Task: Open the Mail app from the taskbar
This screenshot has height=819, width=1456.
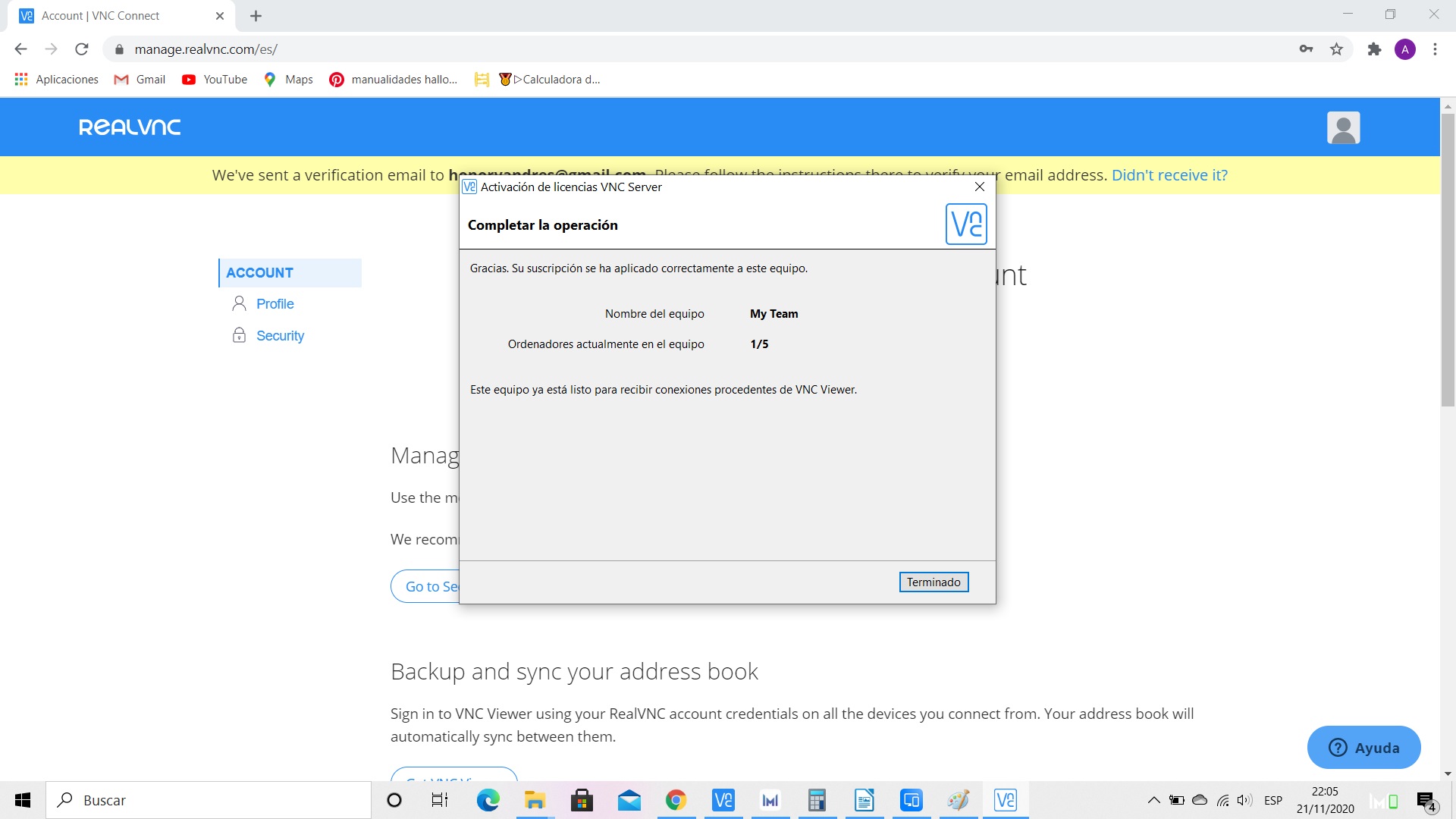Action: pyautogui.click(x=629, y=800)
